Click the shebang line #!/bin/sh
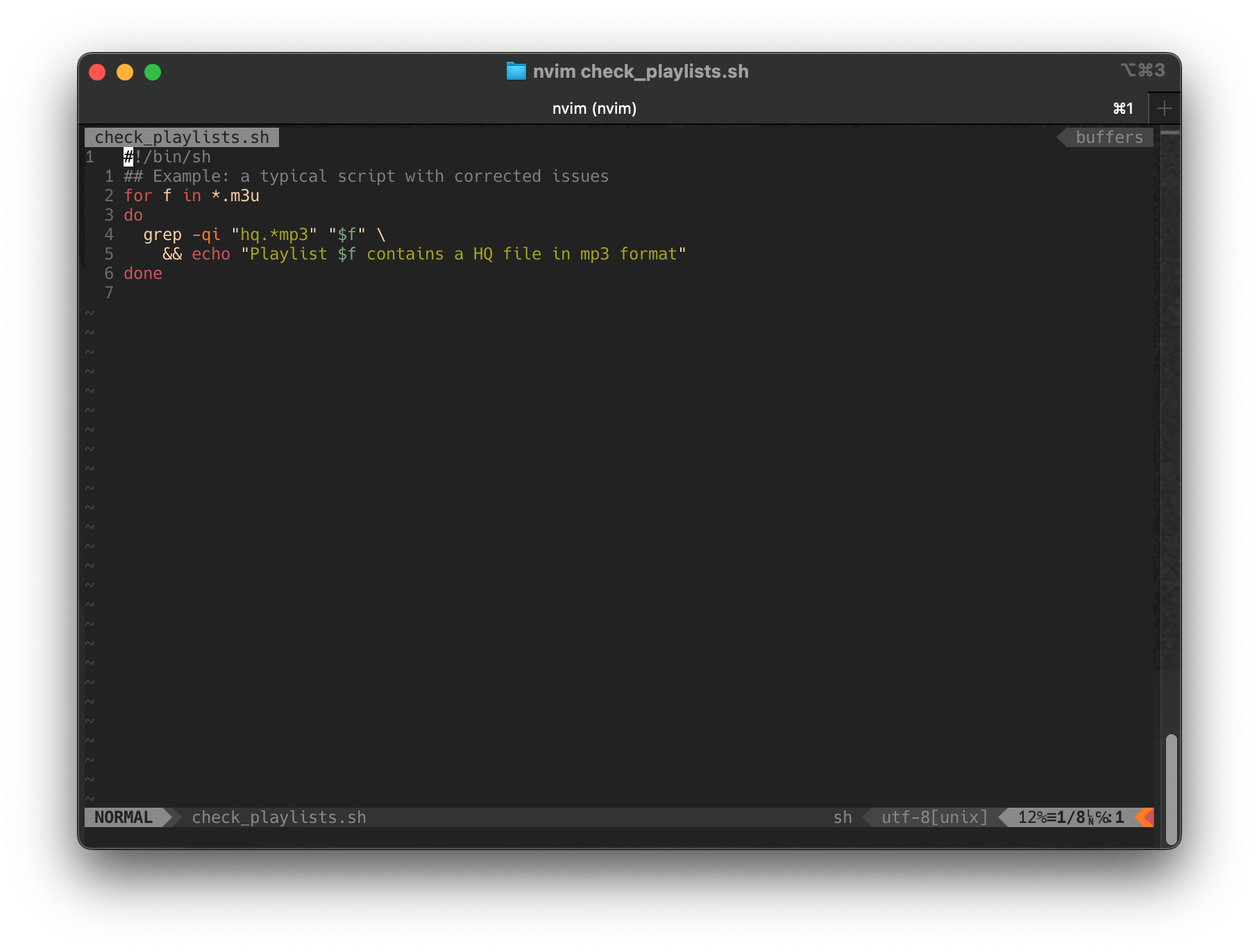1259x952 pixels. pyautogui.click(x=167, y=157)
